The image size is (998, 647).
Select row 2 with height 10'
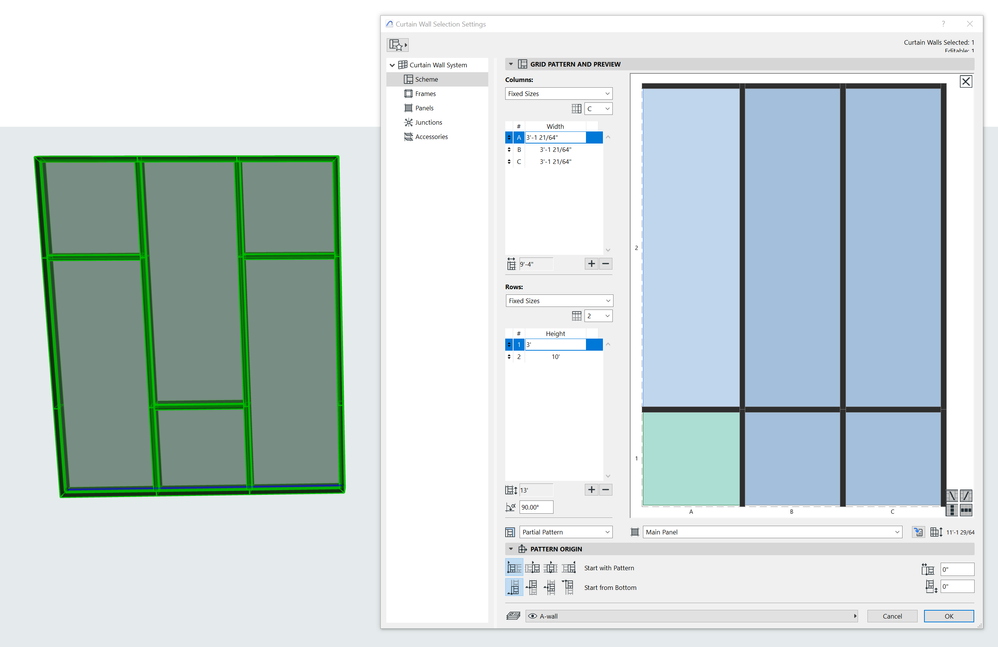click(x=554, y=357)
